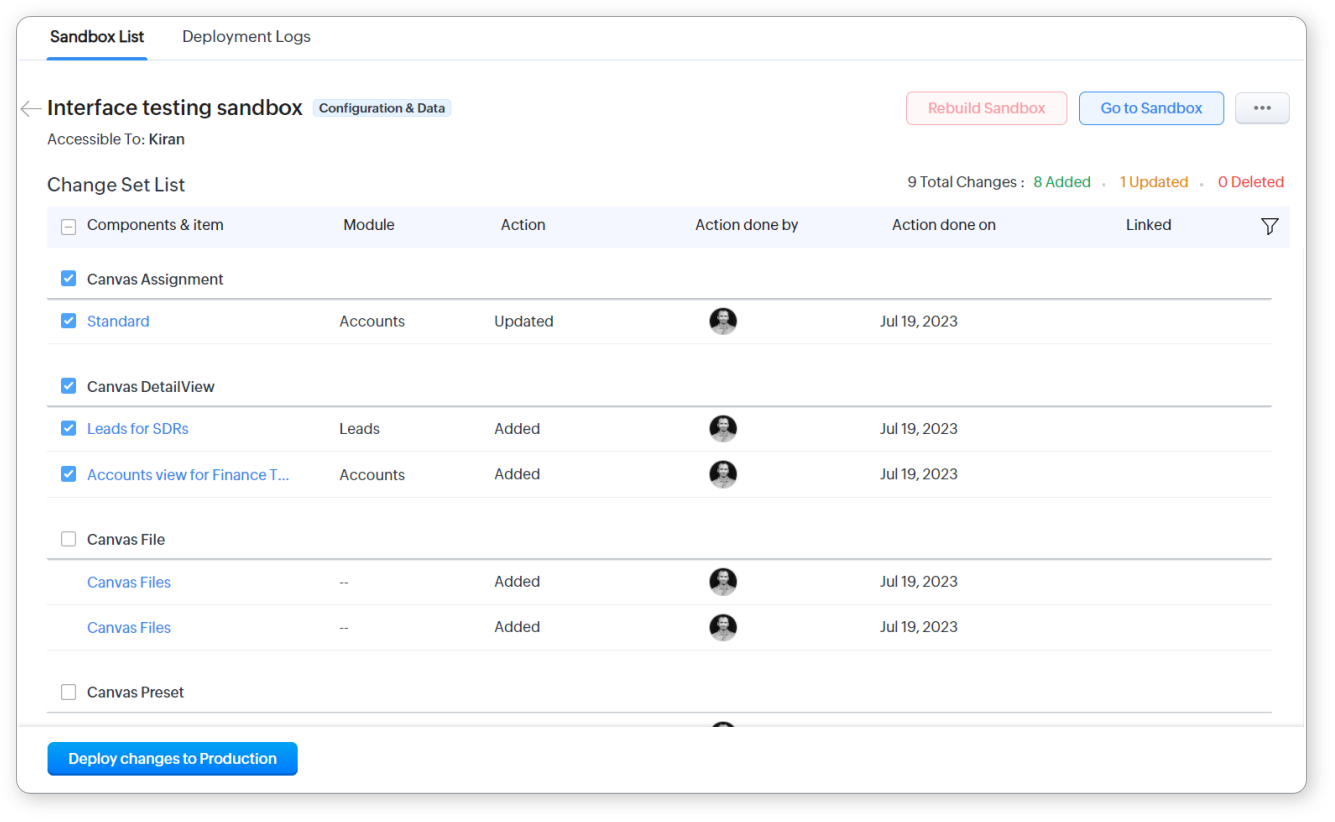The width and height of the screenshot is (1335, 822).
Task: Open the Standard canvas assignment link
Action: (118, 322)
